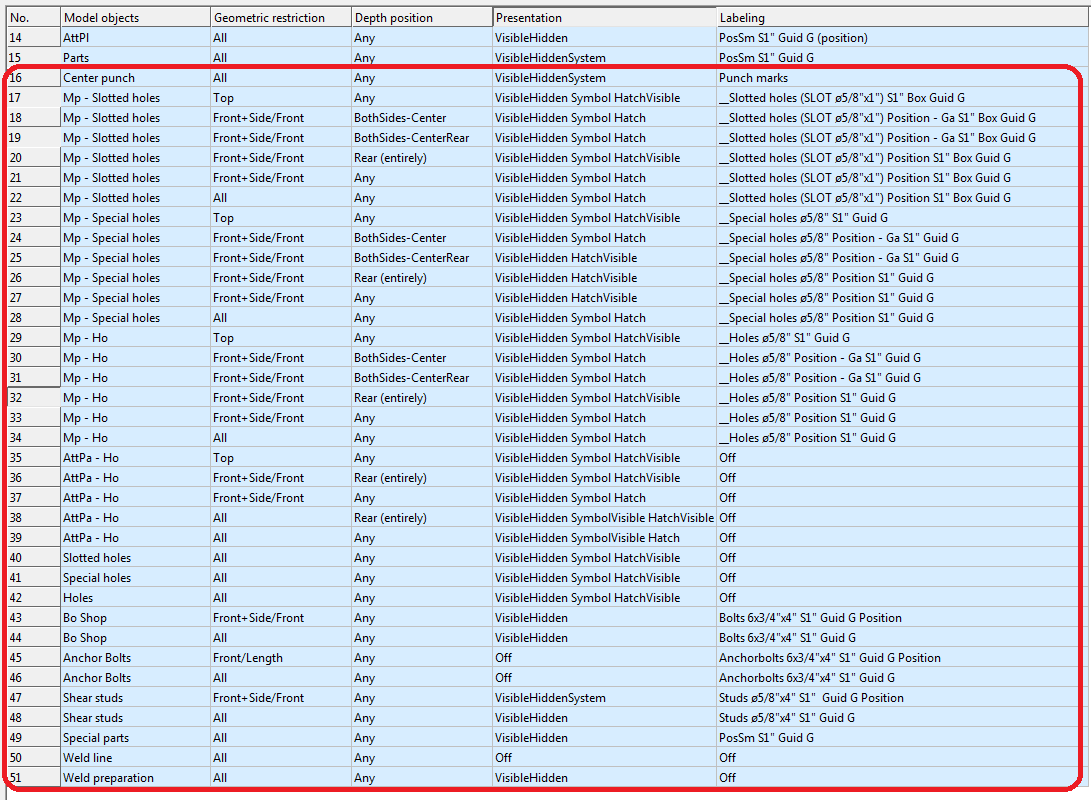This screenshot has width=1091, height=800.
Task: Select row 43 Bo Shop cell
Action: point(135,618)
